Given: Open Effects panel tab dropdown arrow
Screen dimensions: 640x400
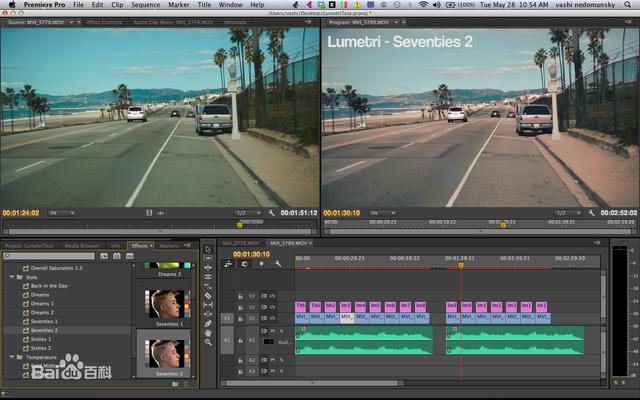Looking at the screenshot, I should [x=151, y=246].
